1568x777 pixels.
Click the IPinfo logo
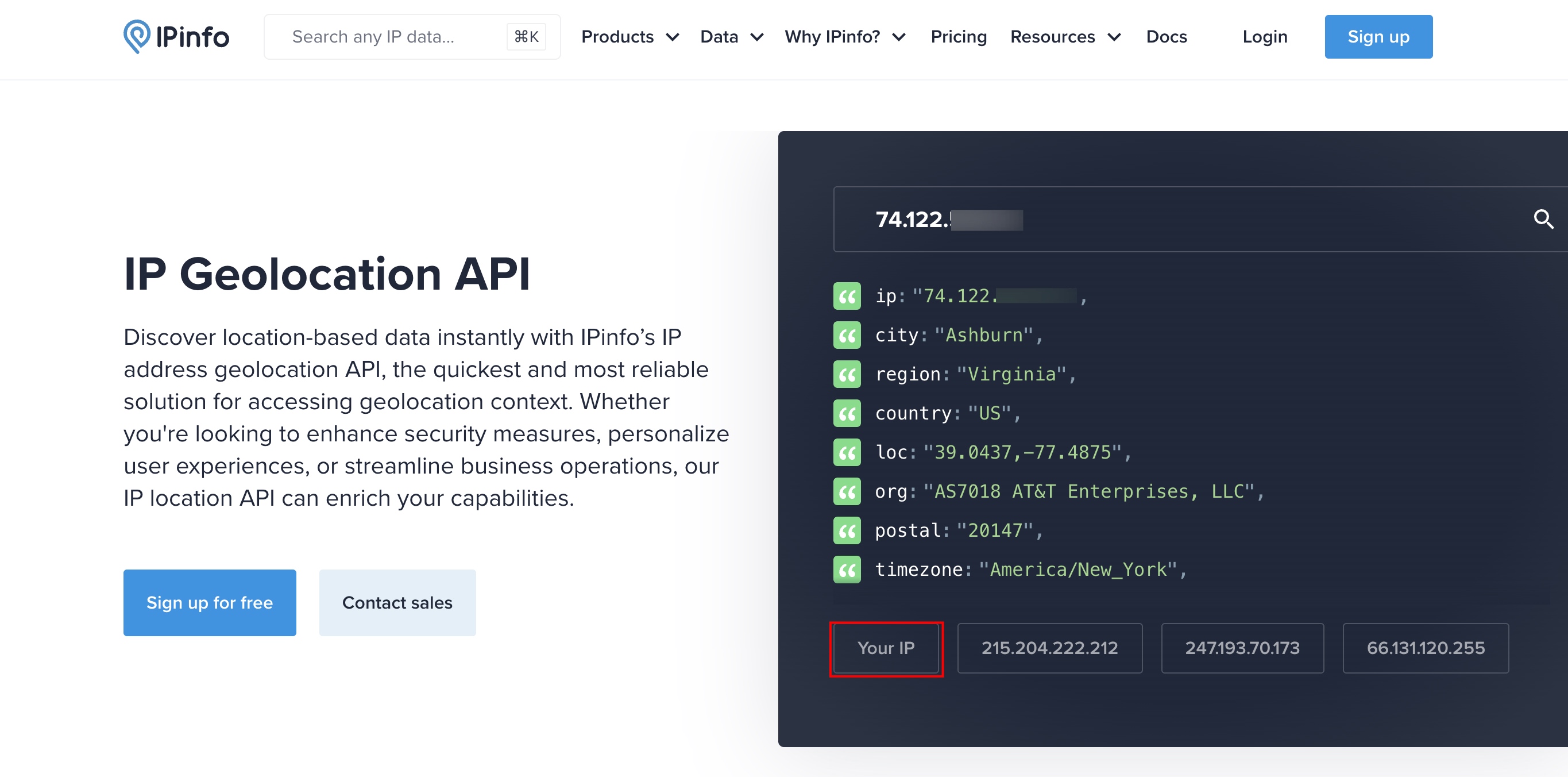tap(176, 37)
